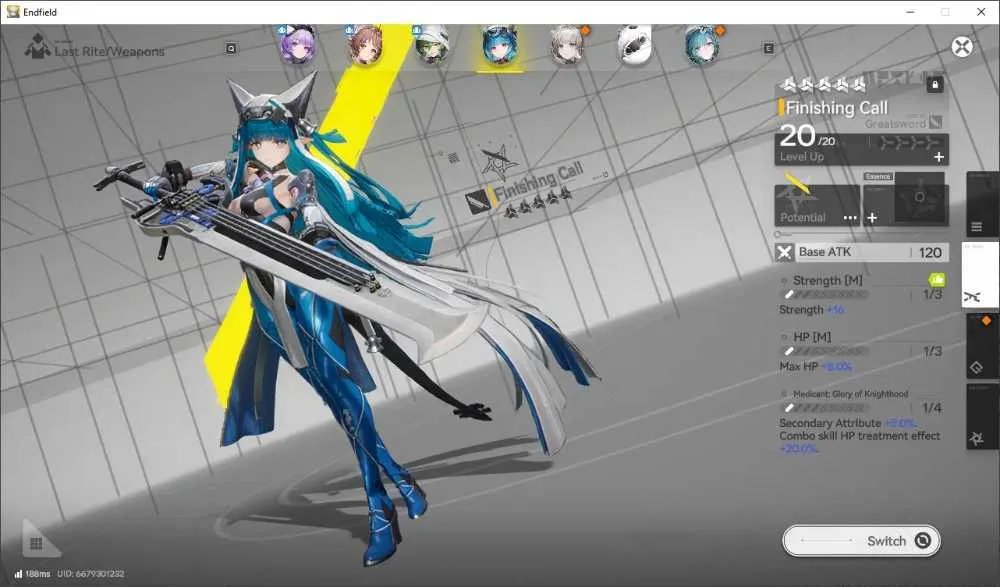Minimize the Endfield window

click(x=911, y=11)
